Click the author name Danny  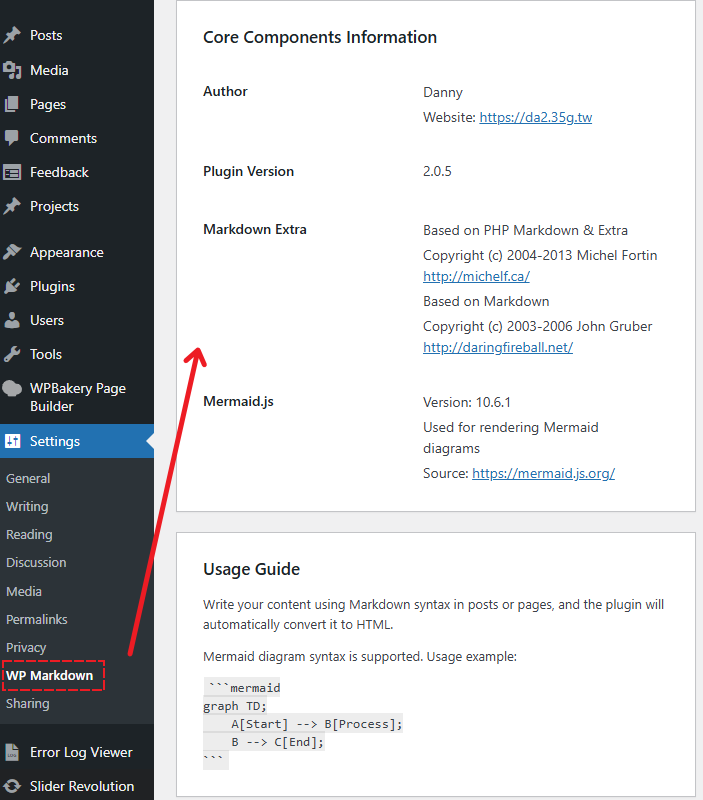(443, 93)
